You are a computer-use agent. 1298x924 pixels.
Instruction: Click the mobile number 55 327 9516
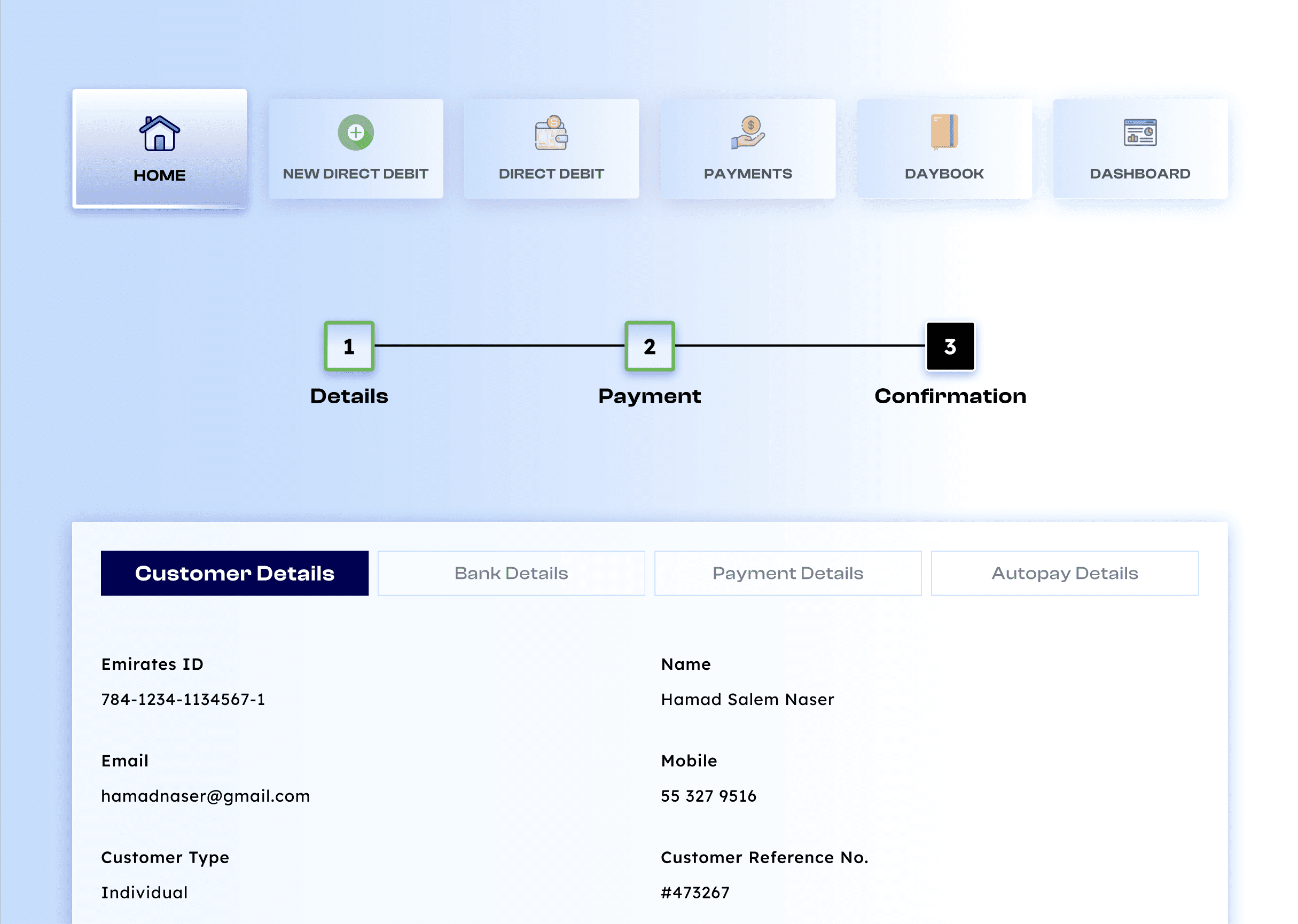click(708, 796)
